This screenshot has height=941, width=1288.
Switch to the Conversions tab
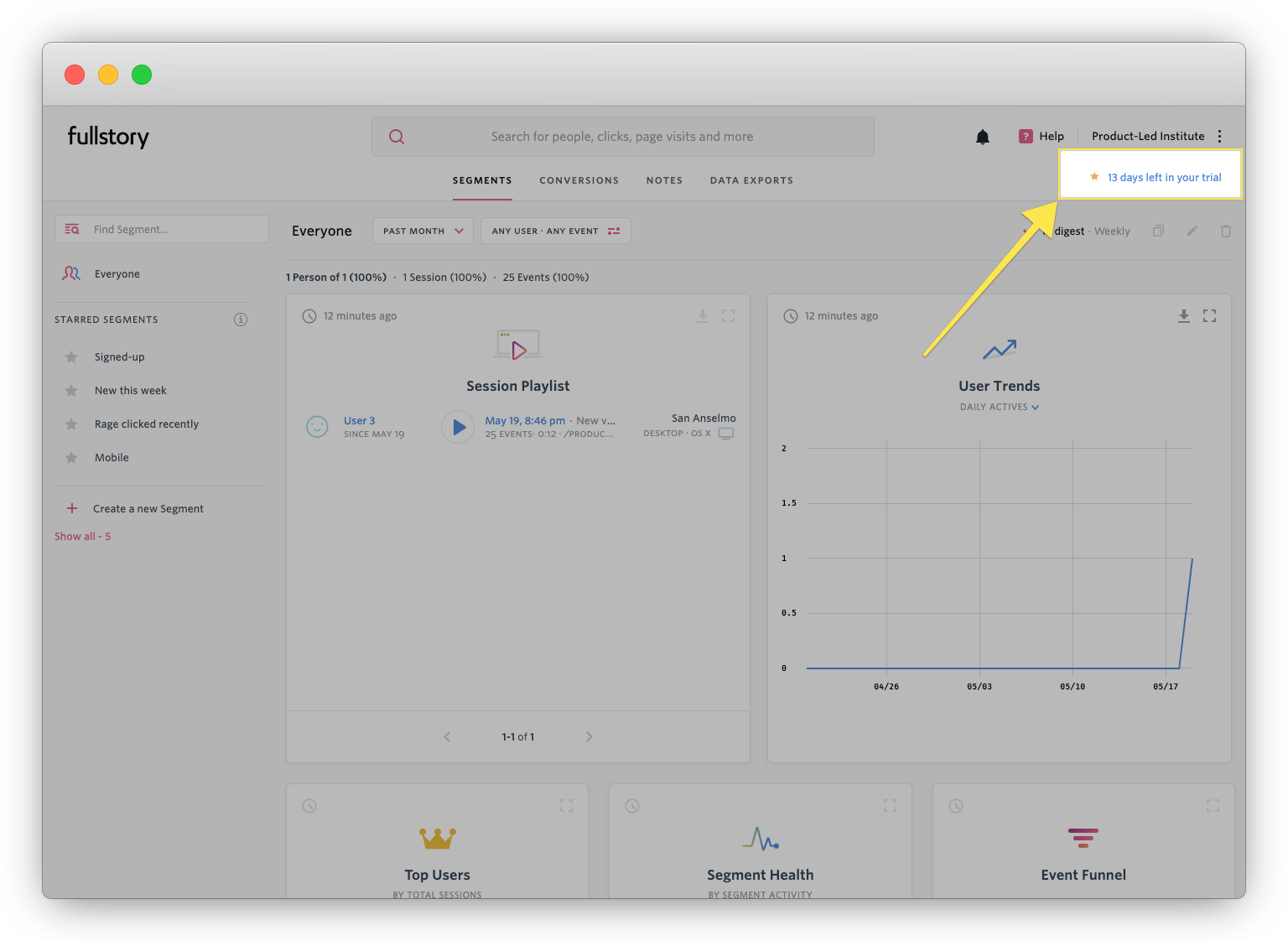[x=579, y=180]
